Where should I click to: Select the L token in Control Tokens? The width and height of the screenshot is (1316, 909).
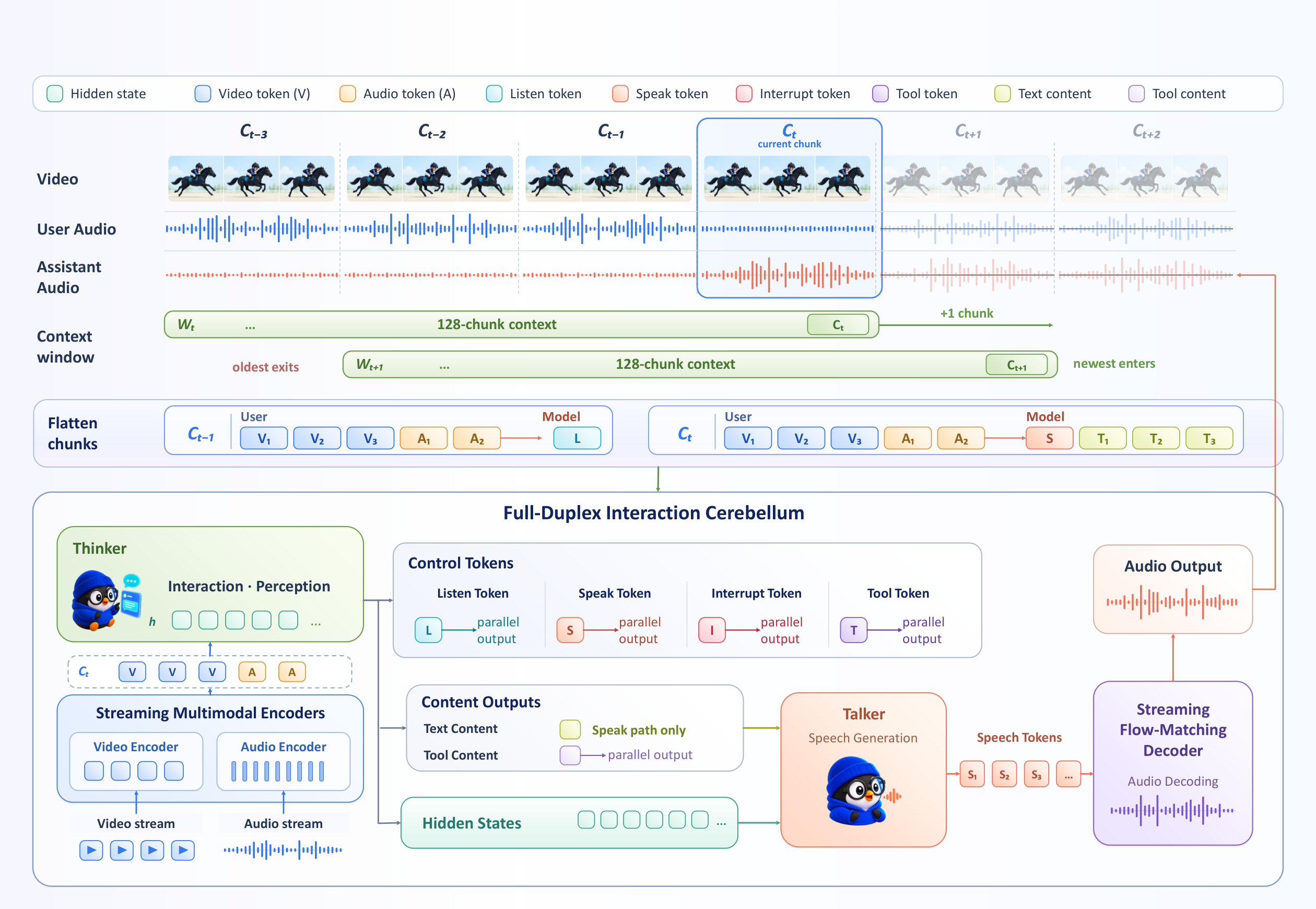pyautogui.click(x=428, y=631)
